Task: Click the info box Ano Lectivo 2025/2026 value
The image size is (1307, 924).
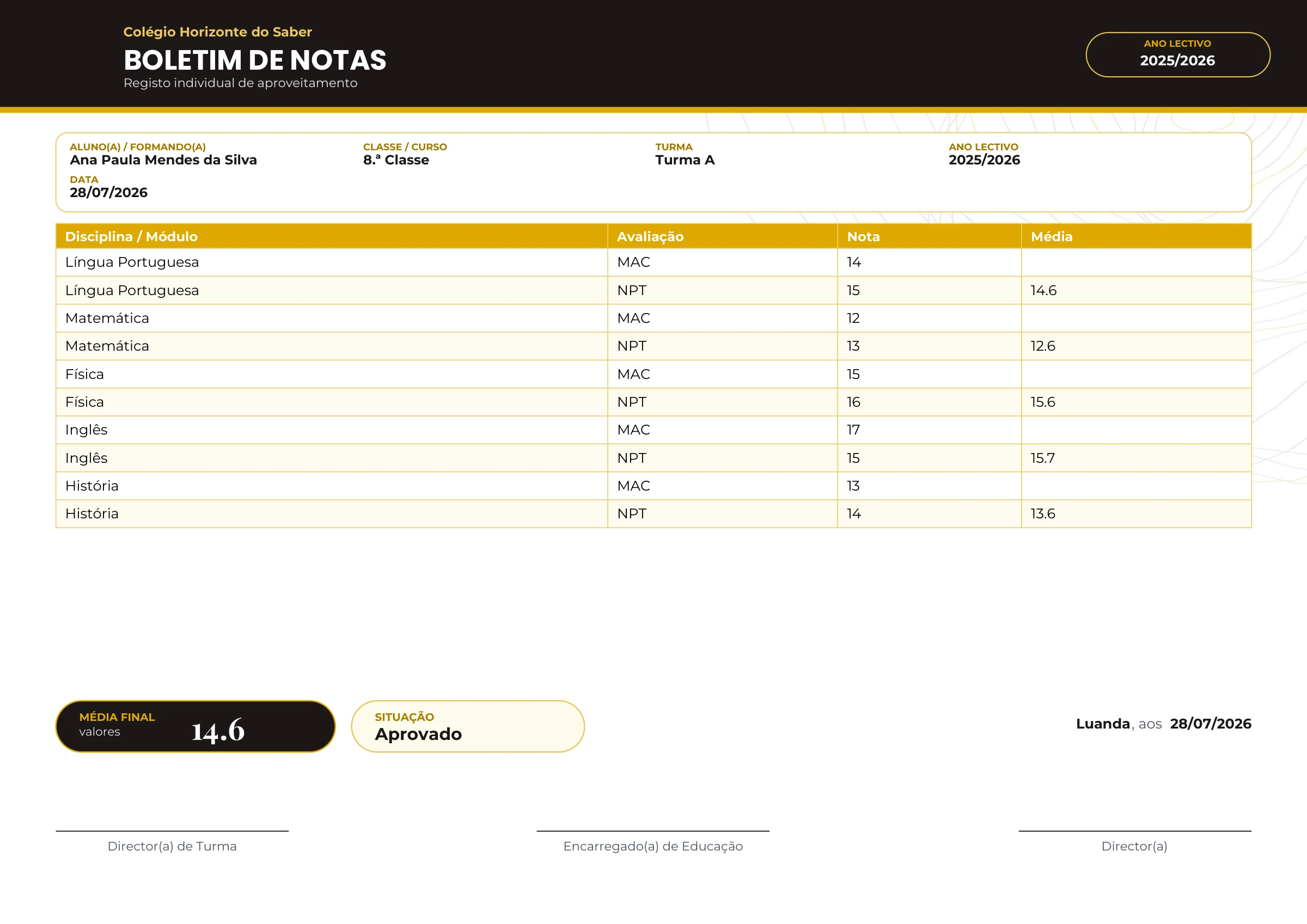Action: pyautogui.click(x=984, y=160)
